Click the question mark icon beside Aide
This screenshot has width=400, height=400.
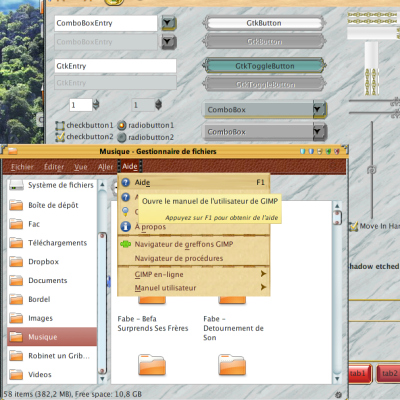tap(125, 182)
